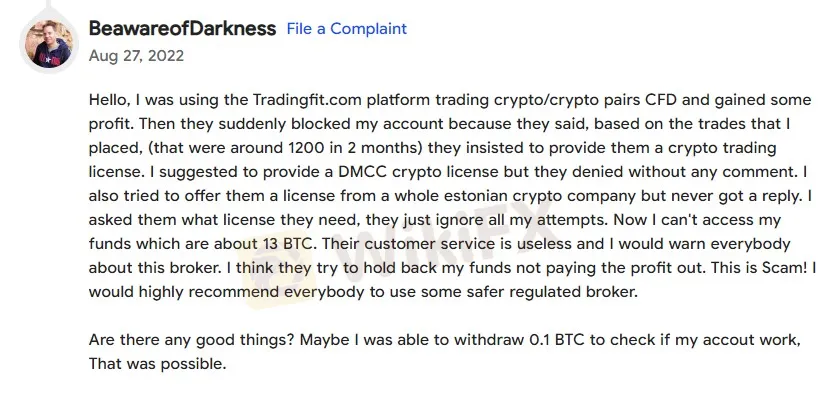Click the '1200 in 2 months' phrase
The height and width of the screenshot is (396, 836).
coord(356,148)
